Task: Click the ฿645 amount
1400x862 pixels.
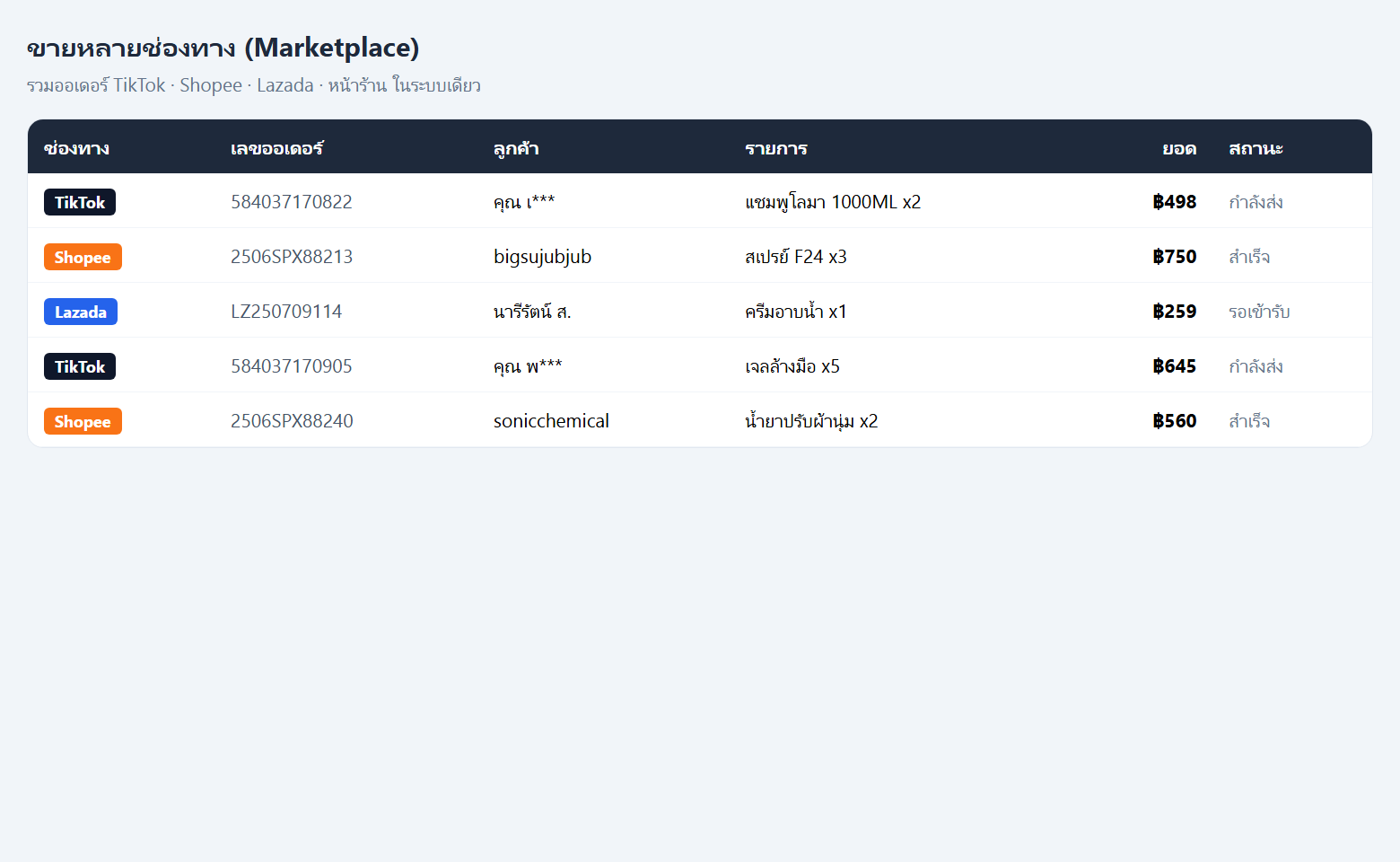Action: point(1175,366)
